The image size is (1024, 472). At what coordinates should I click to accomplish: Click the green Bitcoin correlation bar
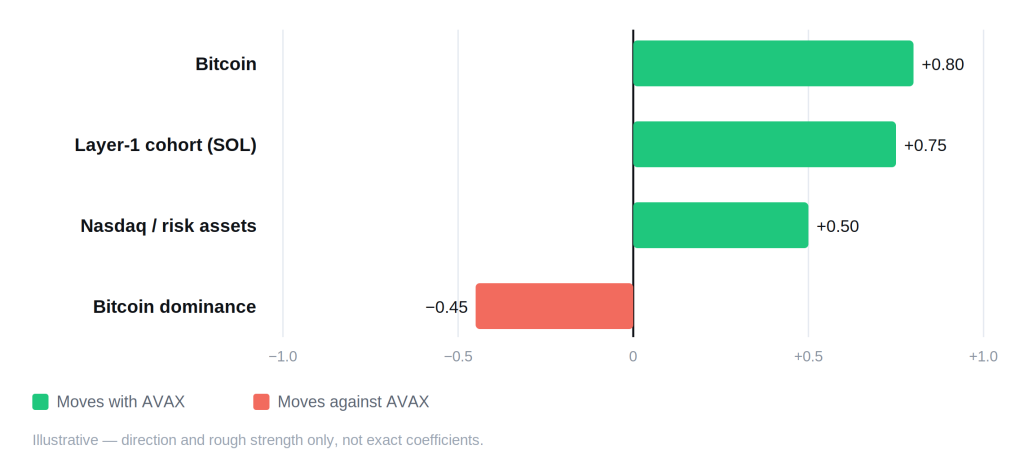click(x=773, y=63)
